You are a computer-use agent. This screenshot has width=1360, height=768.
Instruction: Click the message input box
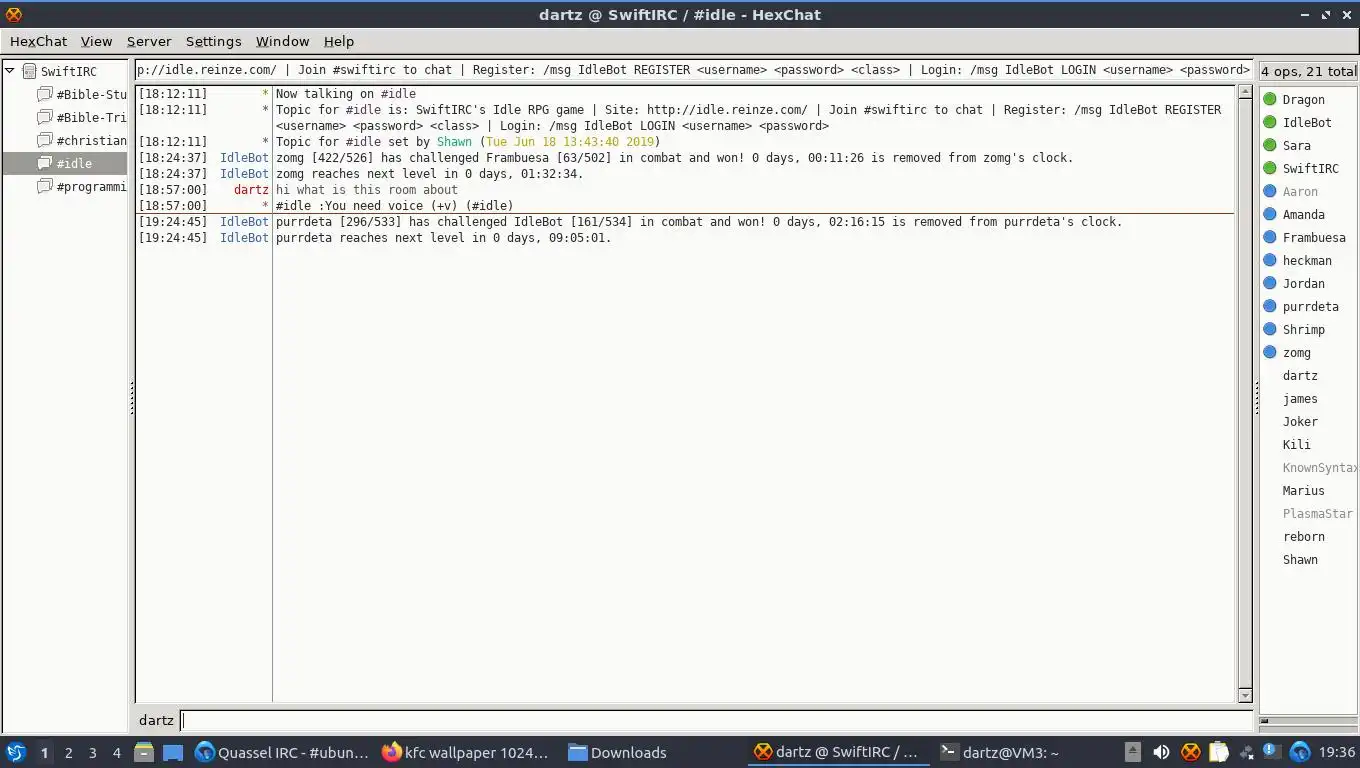pos(716,720)
